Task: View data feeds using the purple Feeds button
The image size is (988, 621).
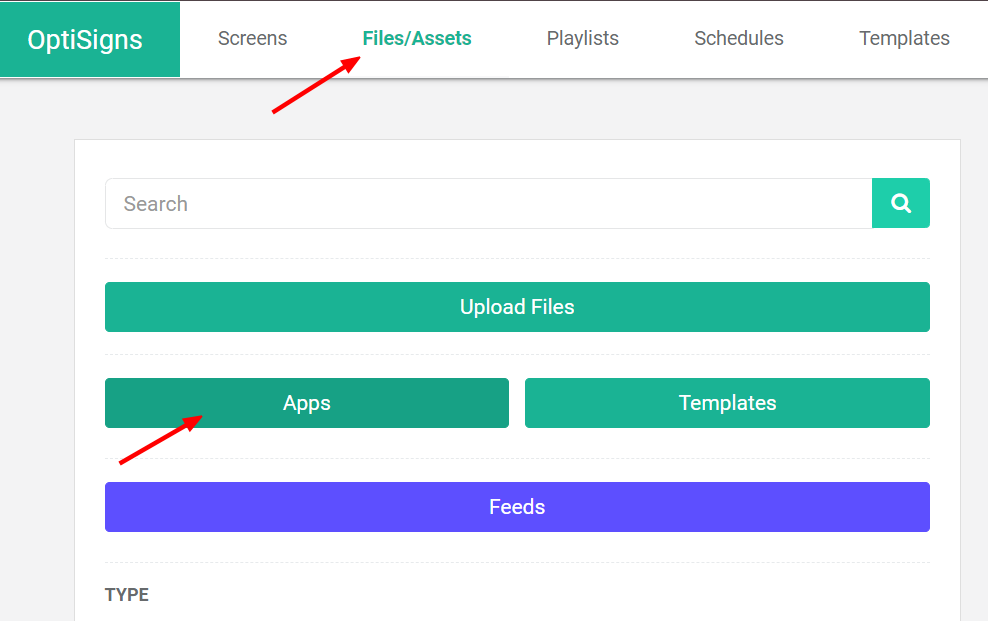Action: coord(516,507)
